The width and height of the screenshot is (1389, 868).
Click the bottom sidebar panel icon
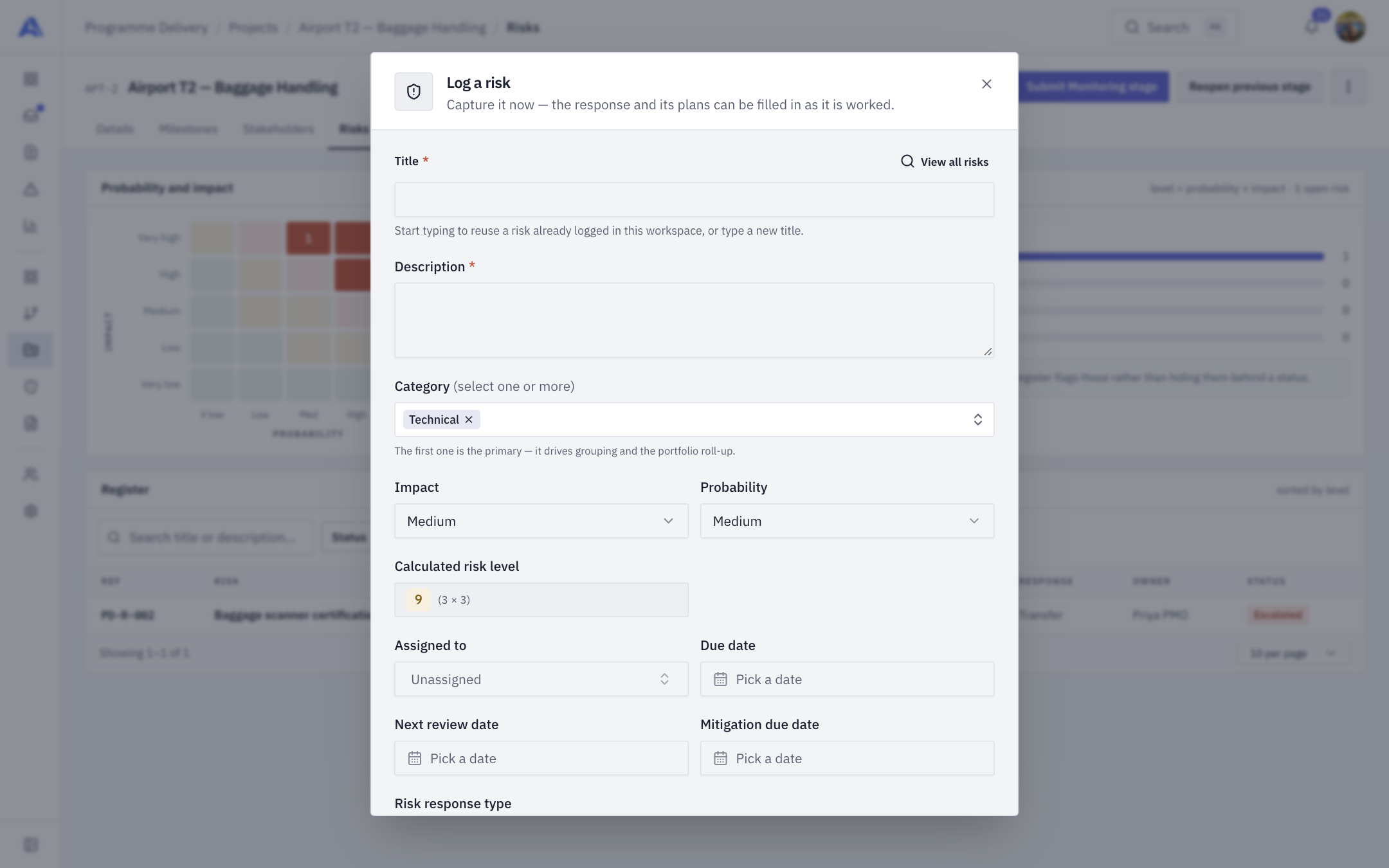30,845
